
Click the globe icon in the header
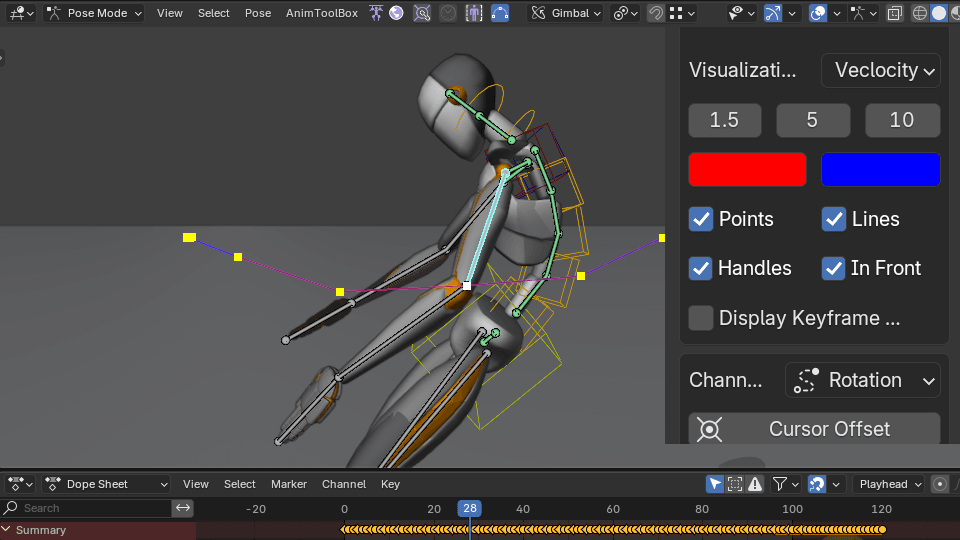[396, 13]
